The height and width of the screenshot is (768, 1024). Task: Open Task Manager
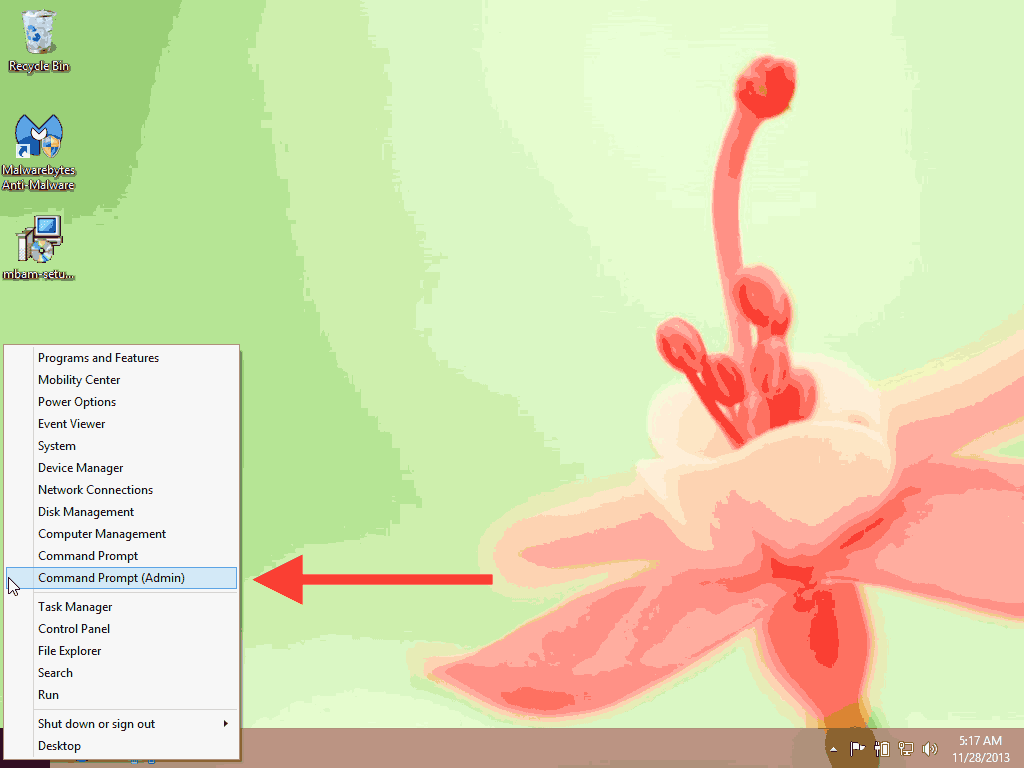tap(121, 607)
